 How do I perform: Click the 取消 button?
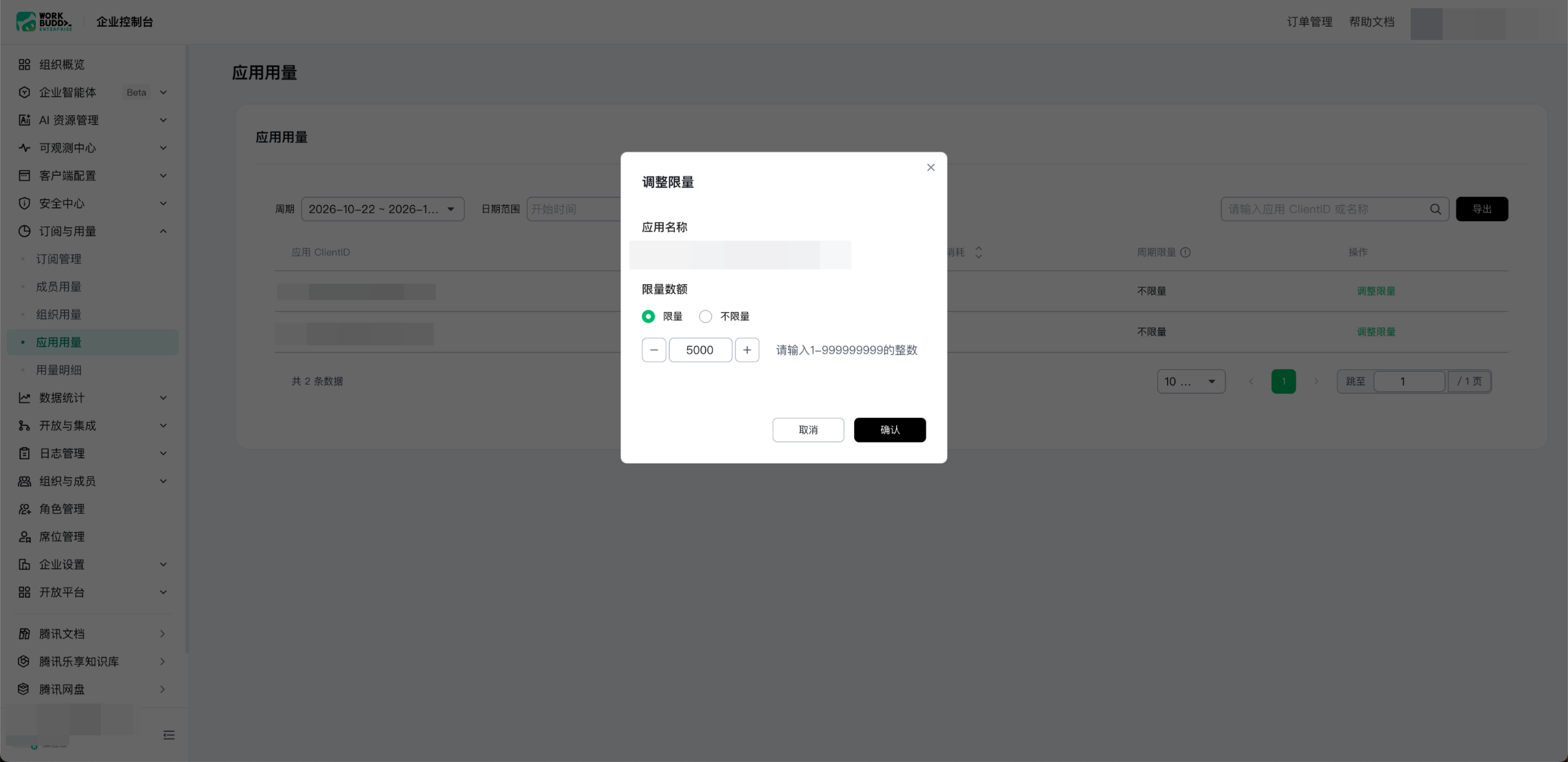808,430
